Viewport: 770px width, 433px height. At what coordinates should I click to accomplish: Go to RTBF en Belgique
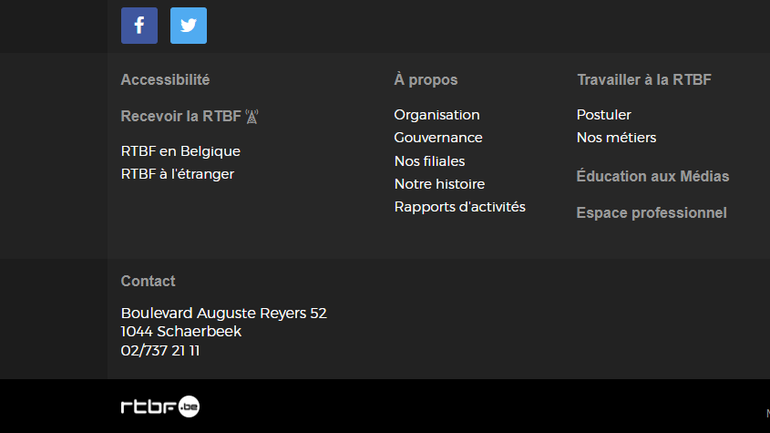pos(180,151)
